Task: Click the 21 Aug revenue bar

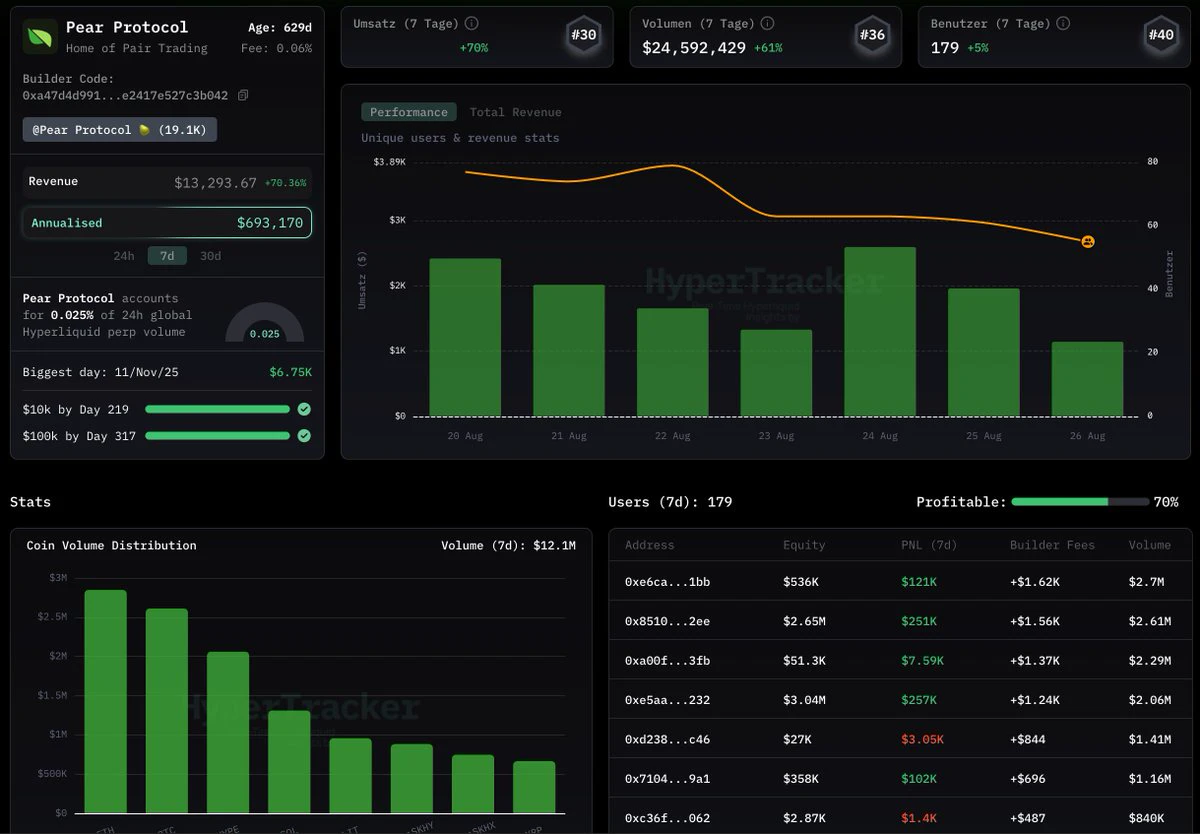Action: [x=569, y=350]
